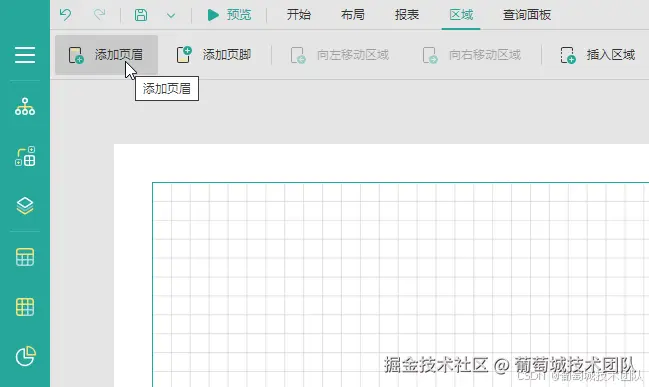This screenshot has width=649, height=387.
Task: Click the redo arrow icon
Action: 99,15
